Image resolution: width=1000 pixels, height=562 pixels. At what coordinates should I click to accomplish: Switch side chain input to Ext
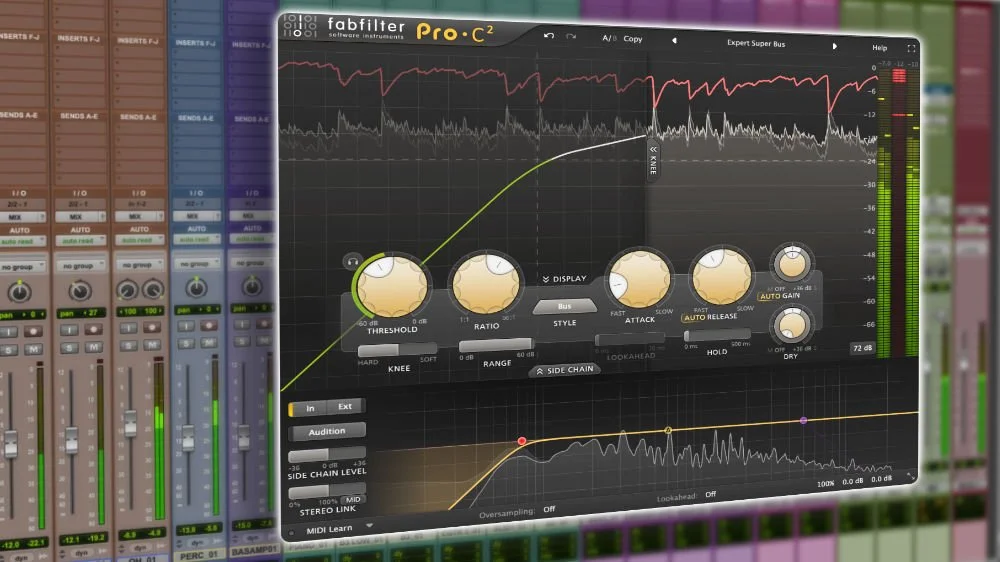pyautogui.click(x=345, y=406)
